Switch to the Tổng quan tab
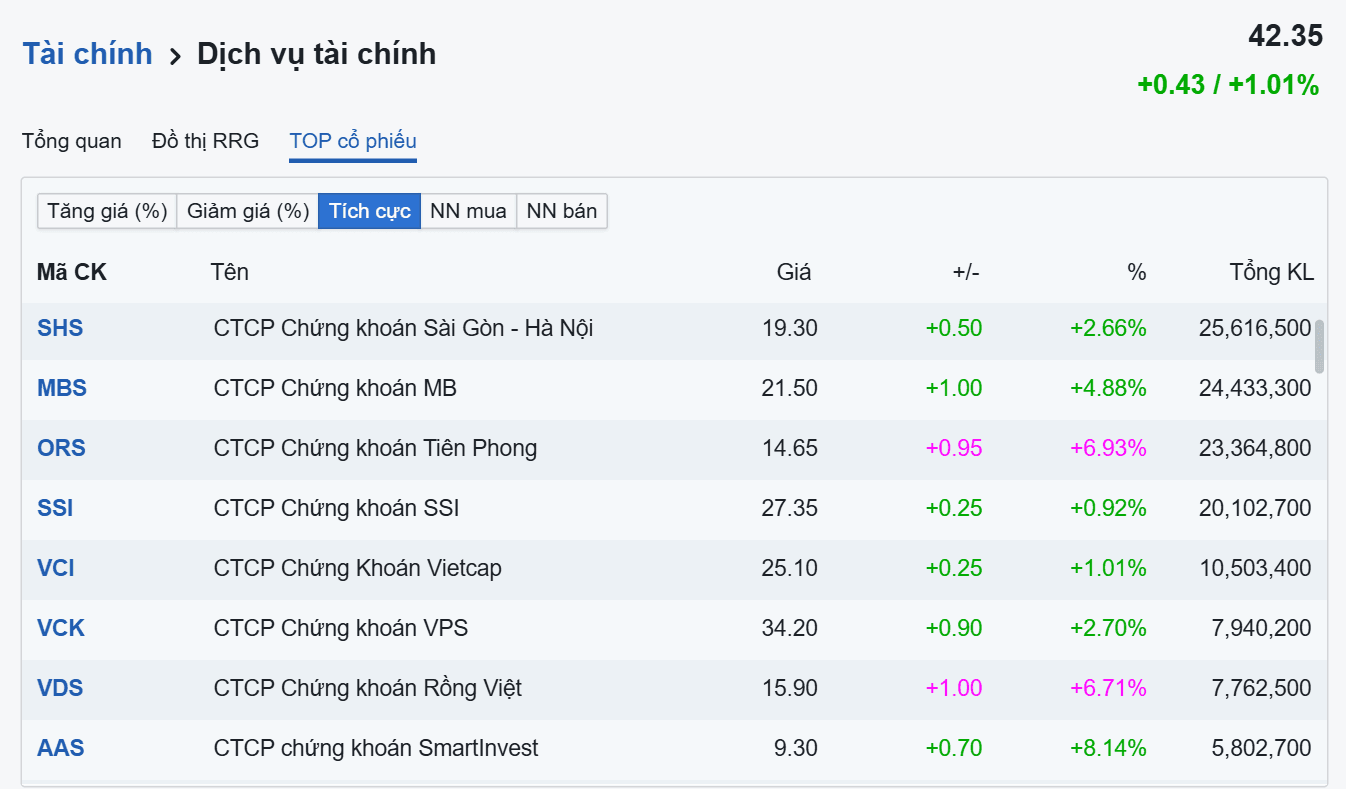 [72, 141]
